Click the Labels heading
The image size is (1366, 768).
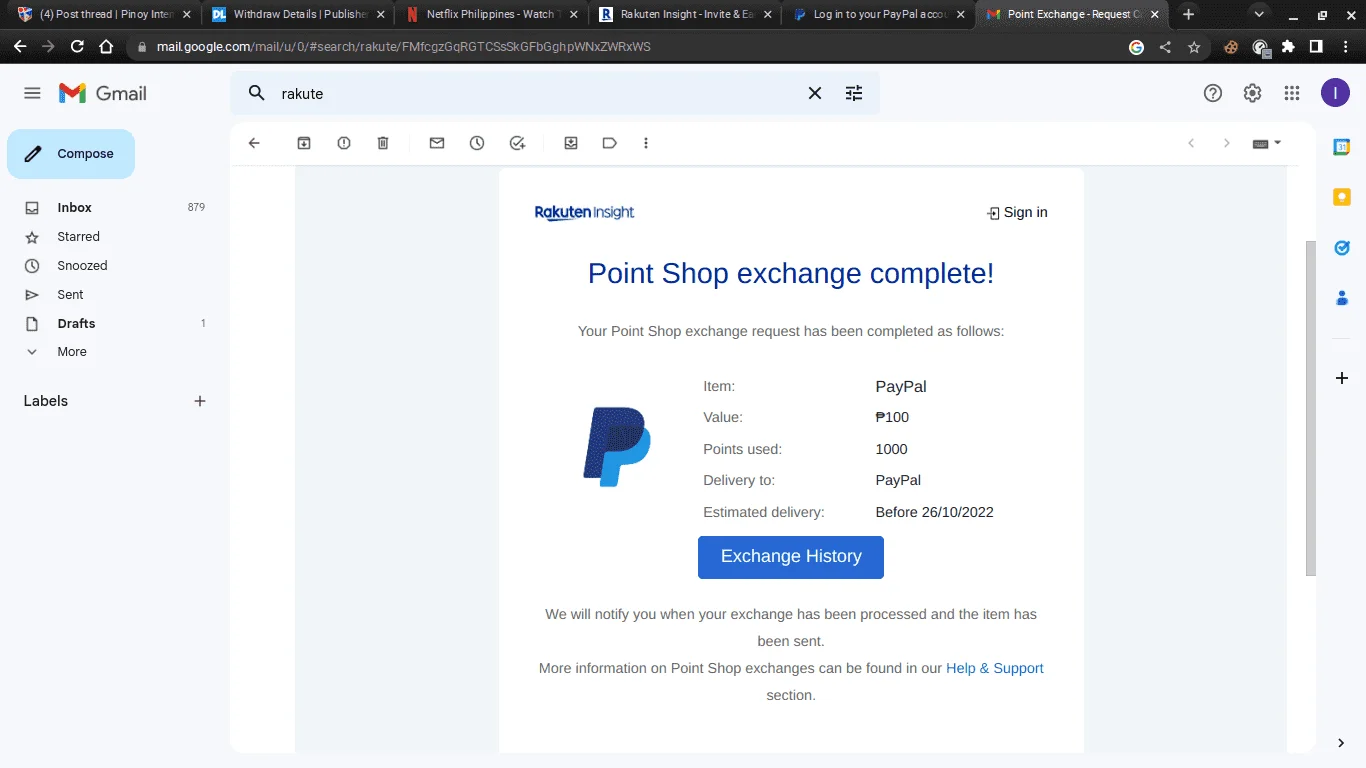[x=46, y=401]
